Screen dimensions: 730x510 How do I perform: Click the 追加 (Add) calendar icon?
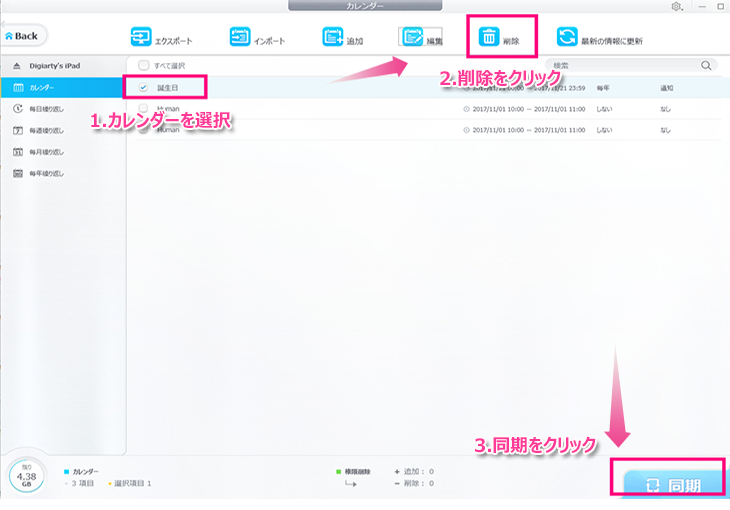click(333, 37)
